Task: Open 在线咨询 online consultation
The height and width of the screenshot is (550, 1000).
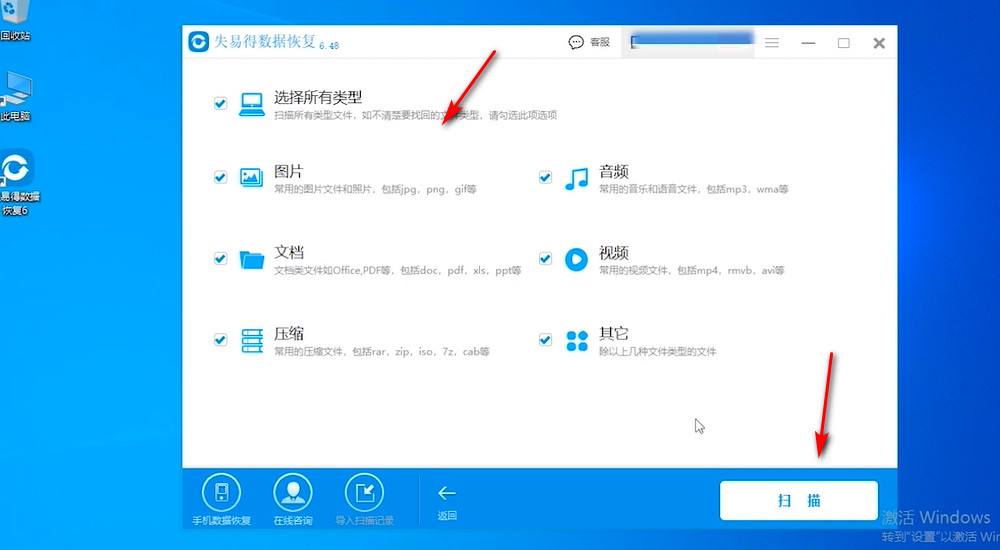Action: coord(293,500)
